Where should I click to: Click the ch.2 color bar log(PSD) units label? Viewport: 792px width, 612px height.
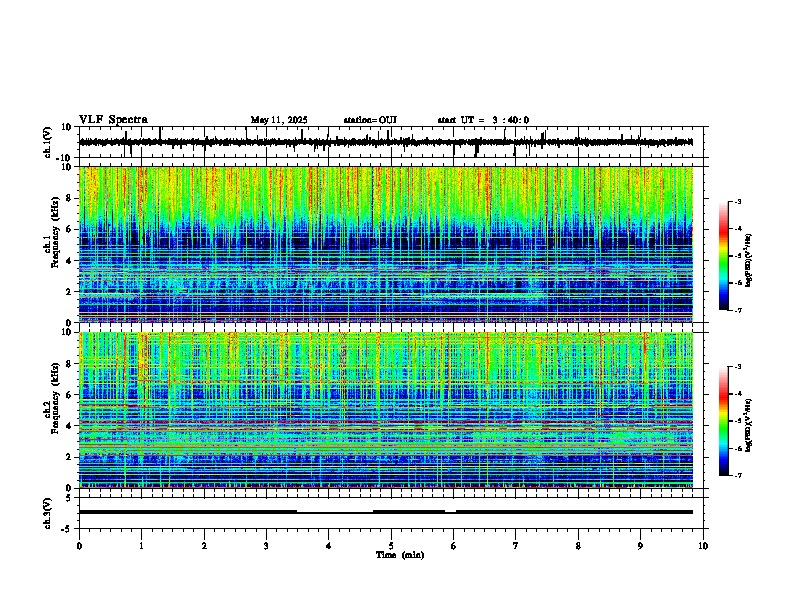749,425
